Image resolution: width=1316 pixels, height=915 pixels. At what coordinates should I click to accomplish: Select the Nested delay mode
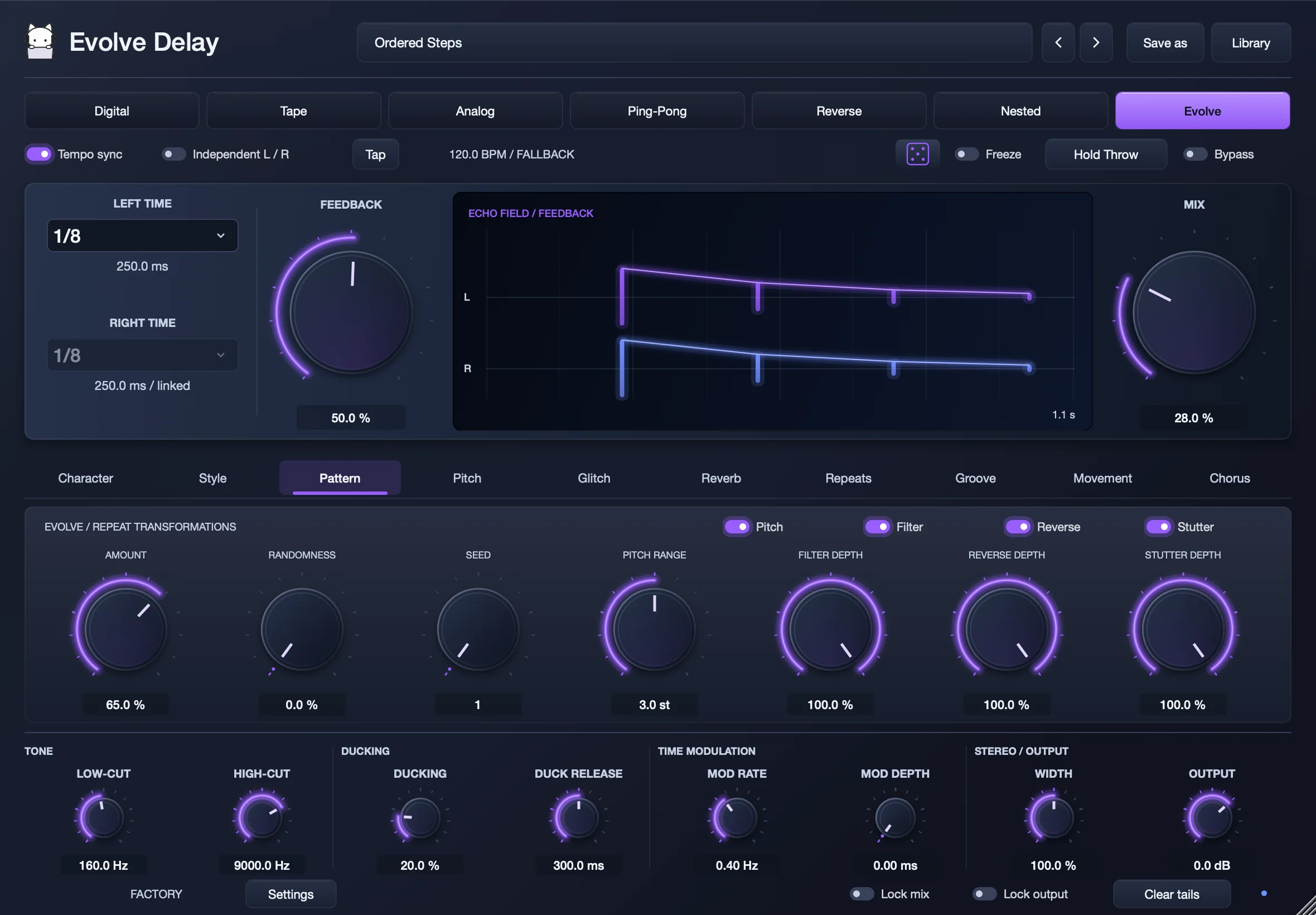(x=1020, y=110)
